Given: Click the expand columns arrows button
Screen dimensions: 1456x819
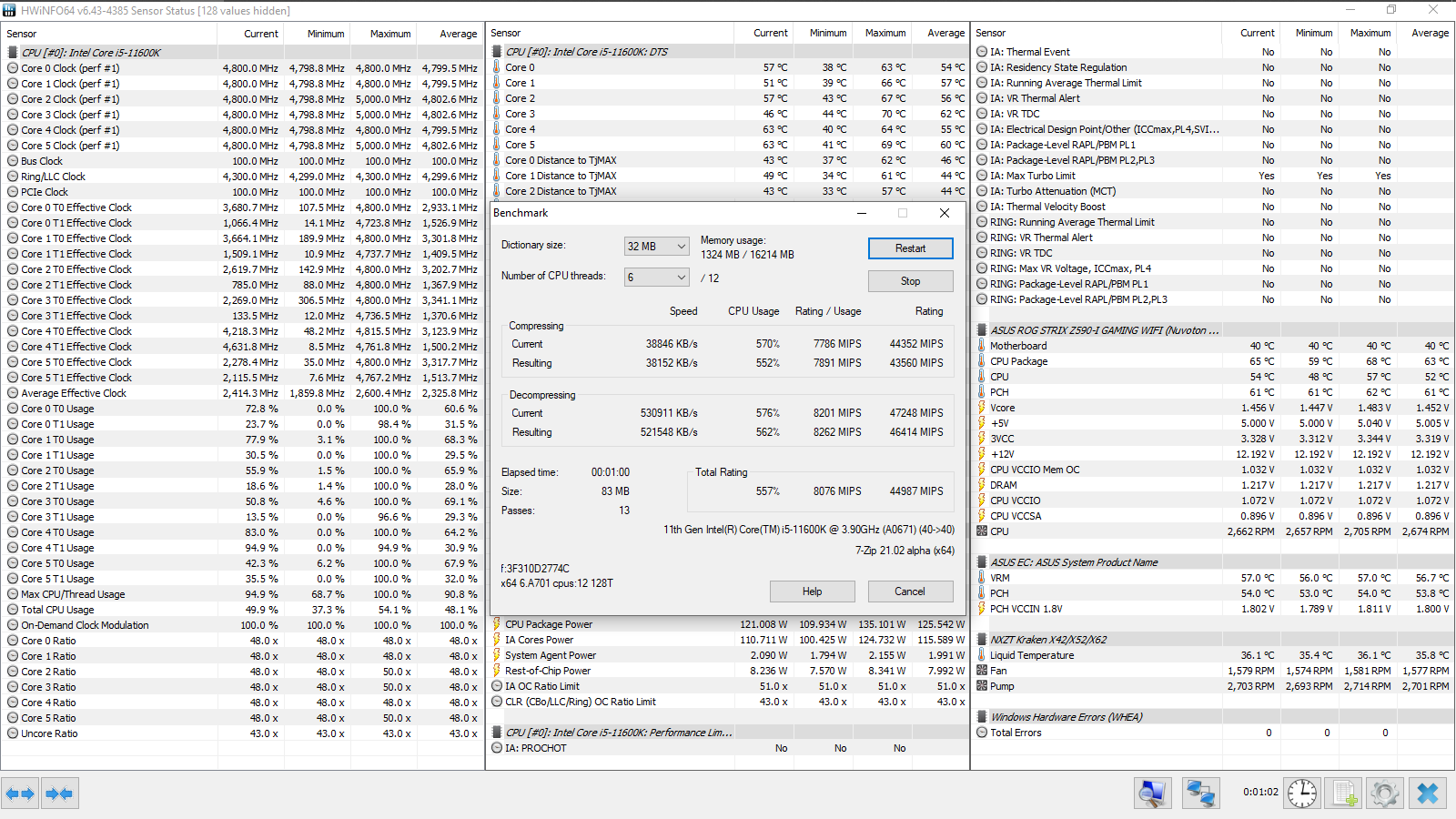Looking at the screenshot, I should click(20, 794).
